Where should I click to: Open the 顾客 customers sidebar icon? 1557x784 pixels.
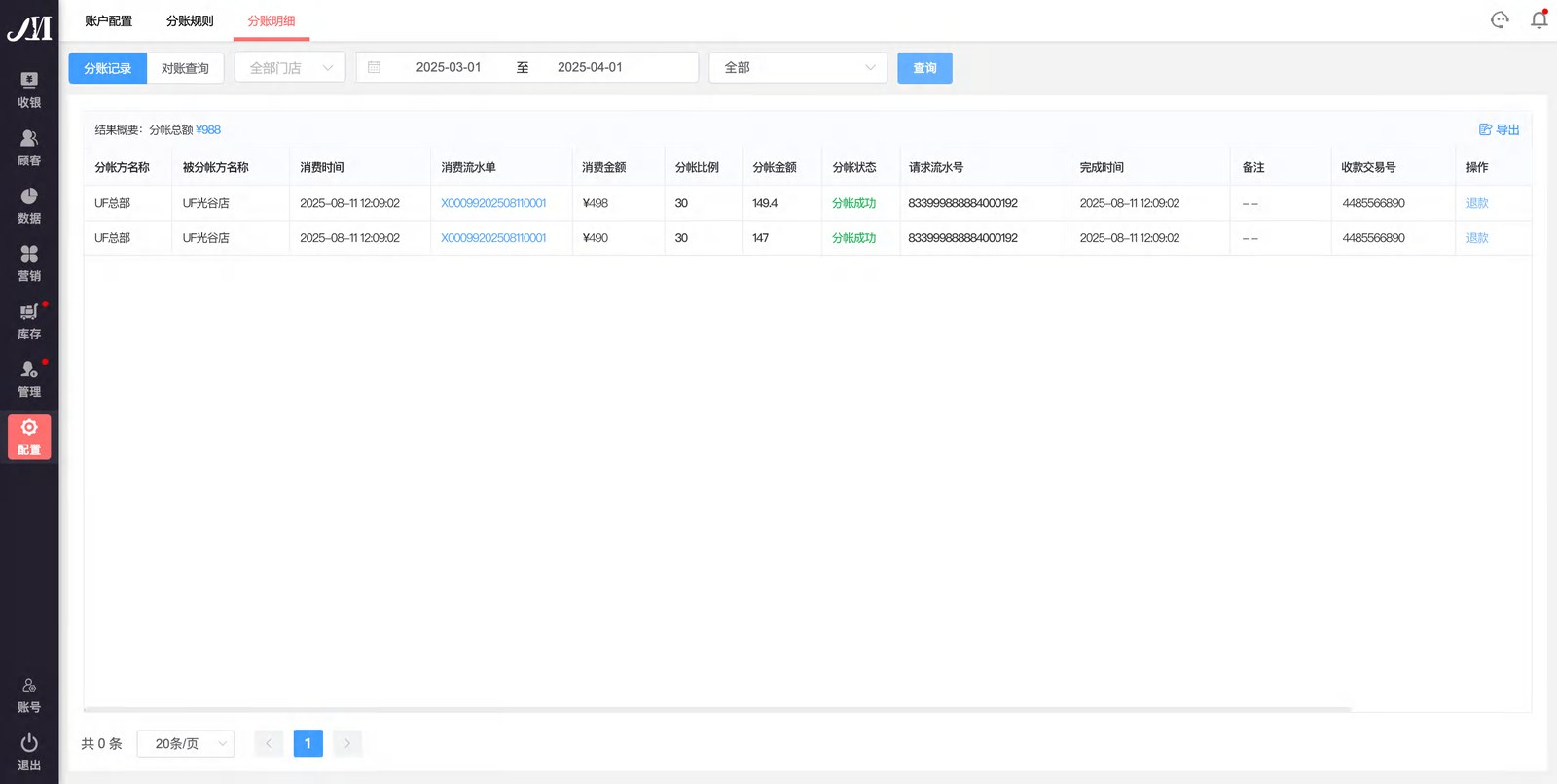coord(29,148)
